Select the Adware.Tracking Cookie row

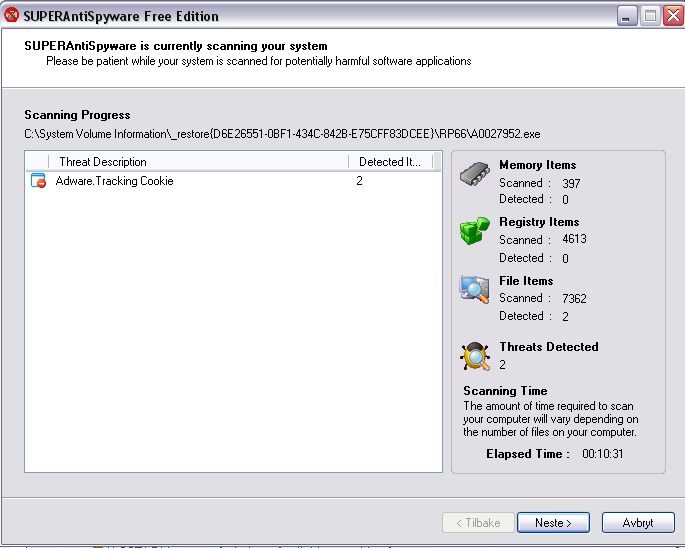[234, 181]
